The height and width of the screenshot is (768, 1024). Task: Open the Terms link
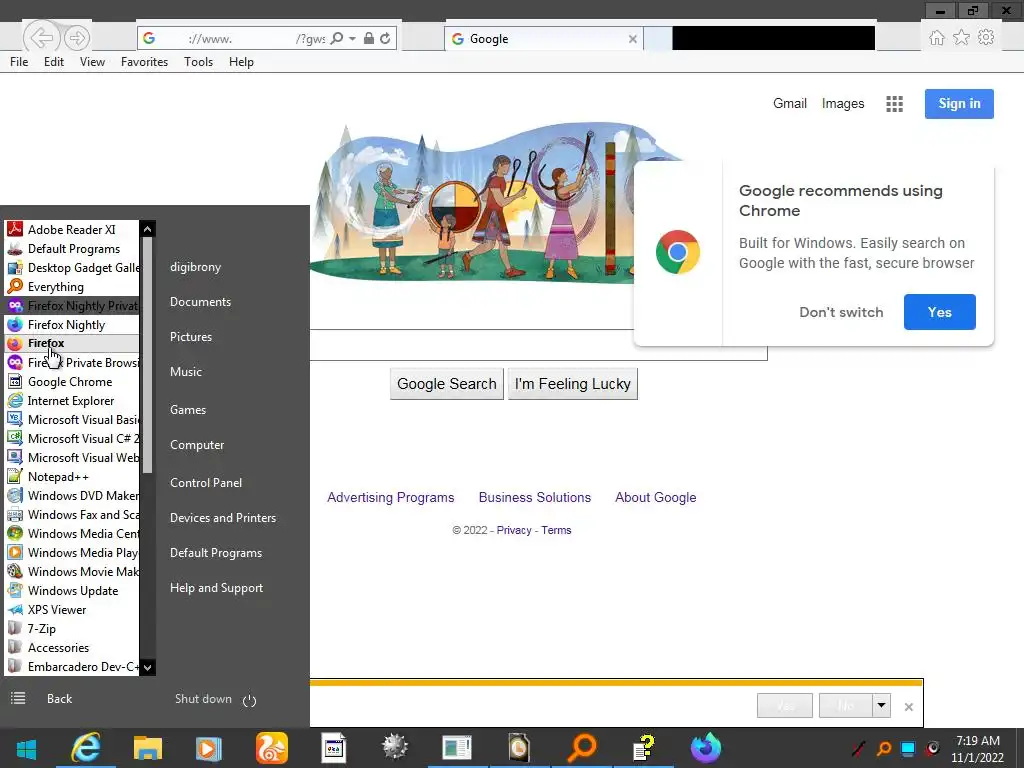coord(556,530)
